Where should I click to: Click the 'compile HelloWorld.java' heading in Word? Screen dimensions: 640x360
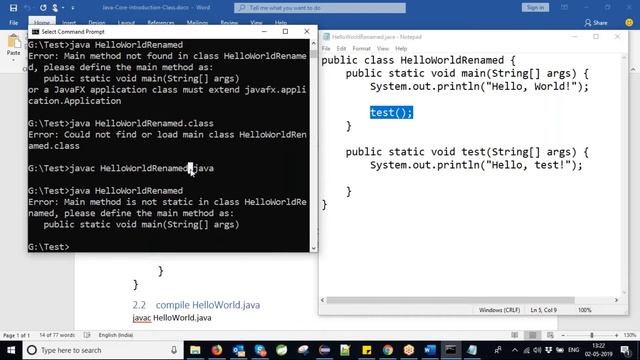coord(208,305)
